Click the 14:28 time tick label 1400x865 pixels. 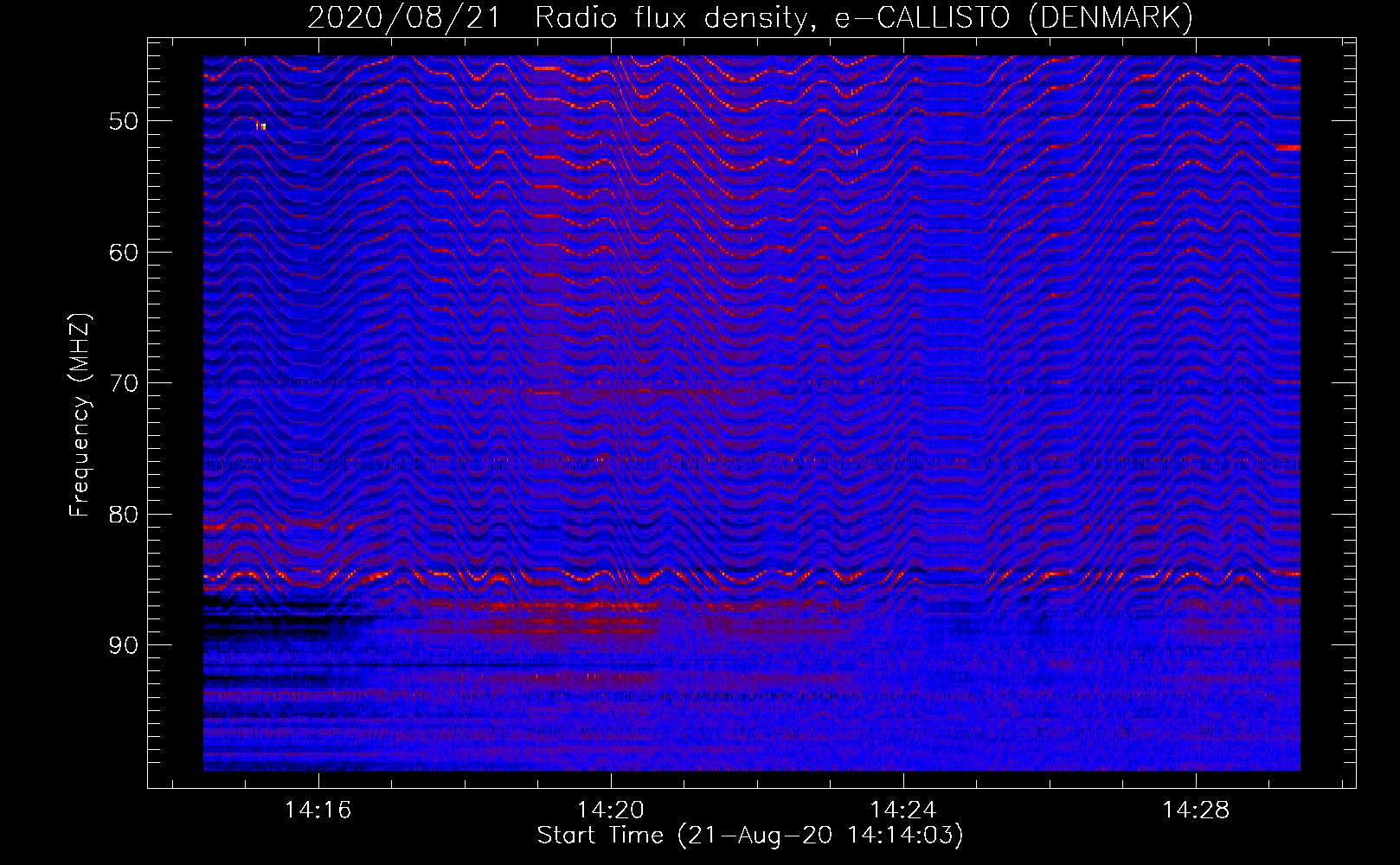click(x=1196, y=811)
